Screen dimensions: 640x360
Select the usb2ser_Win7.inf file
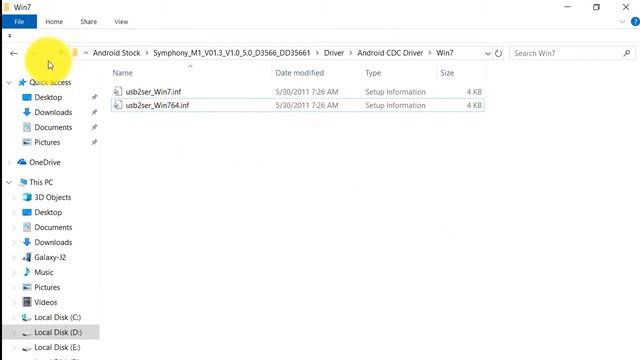point(298,92)
